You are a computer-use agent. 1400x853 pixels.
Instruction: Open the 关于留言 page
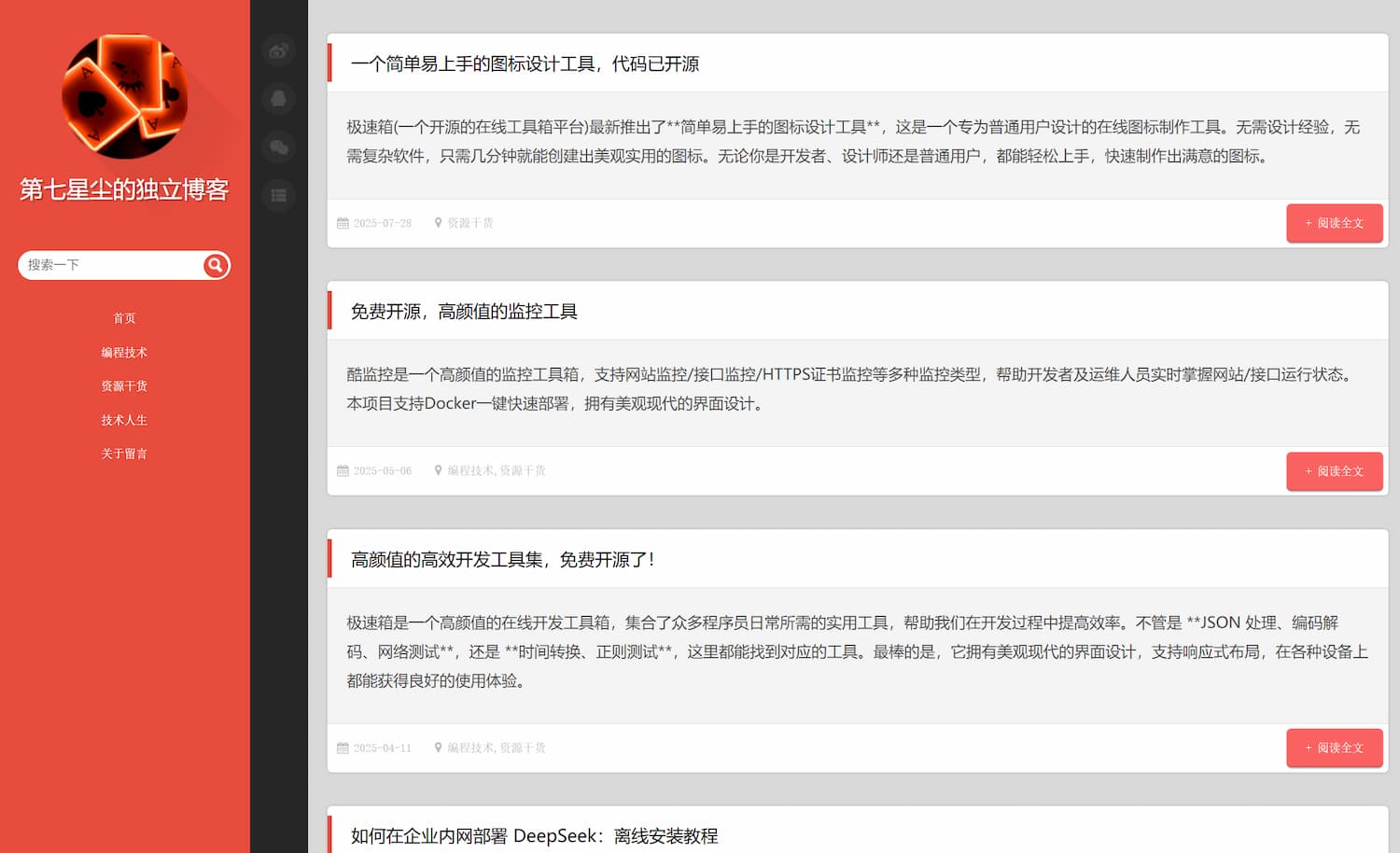124,453
